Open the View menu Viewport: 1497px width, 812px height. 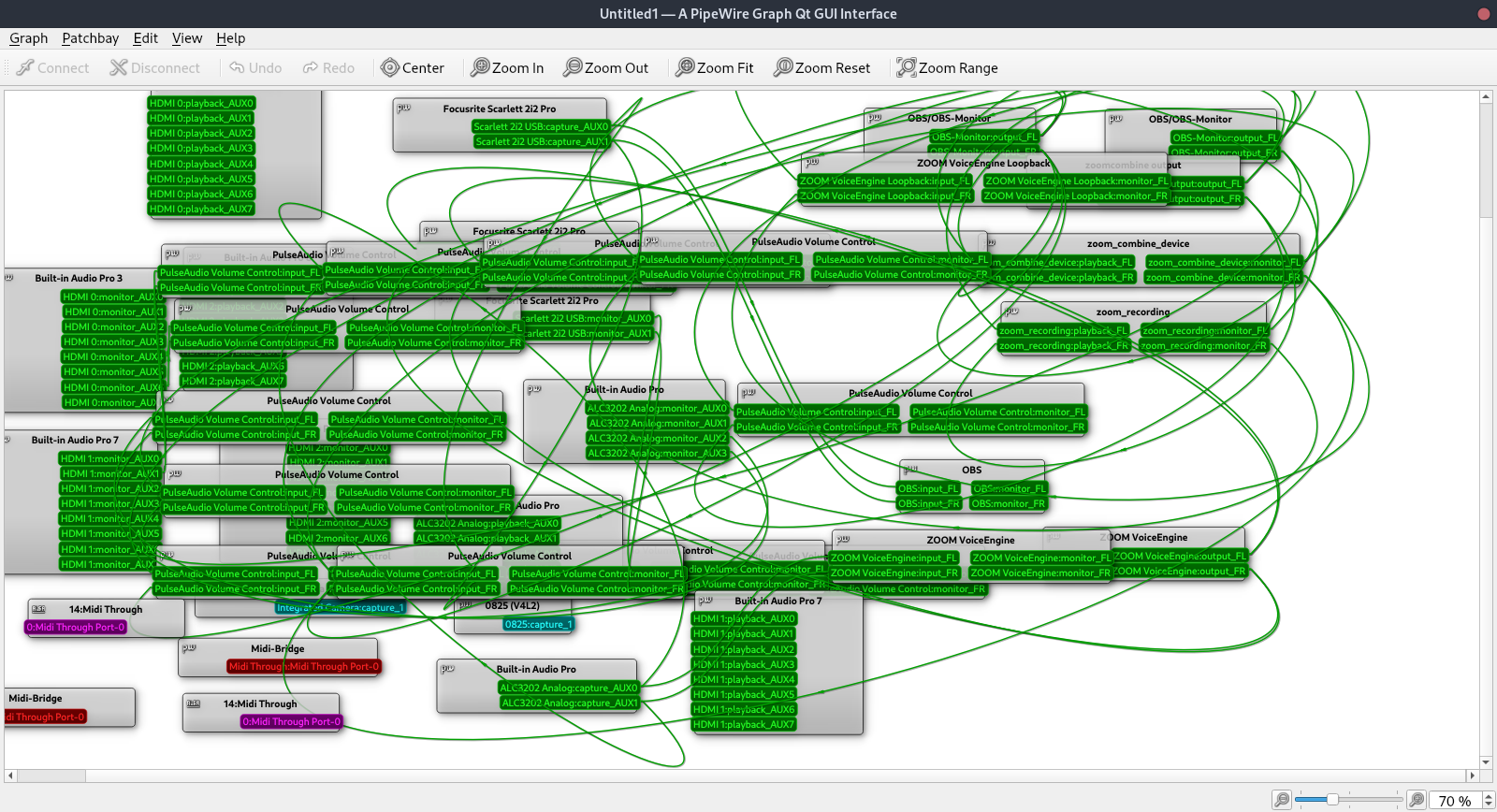[x=186, y=38]
